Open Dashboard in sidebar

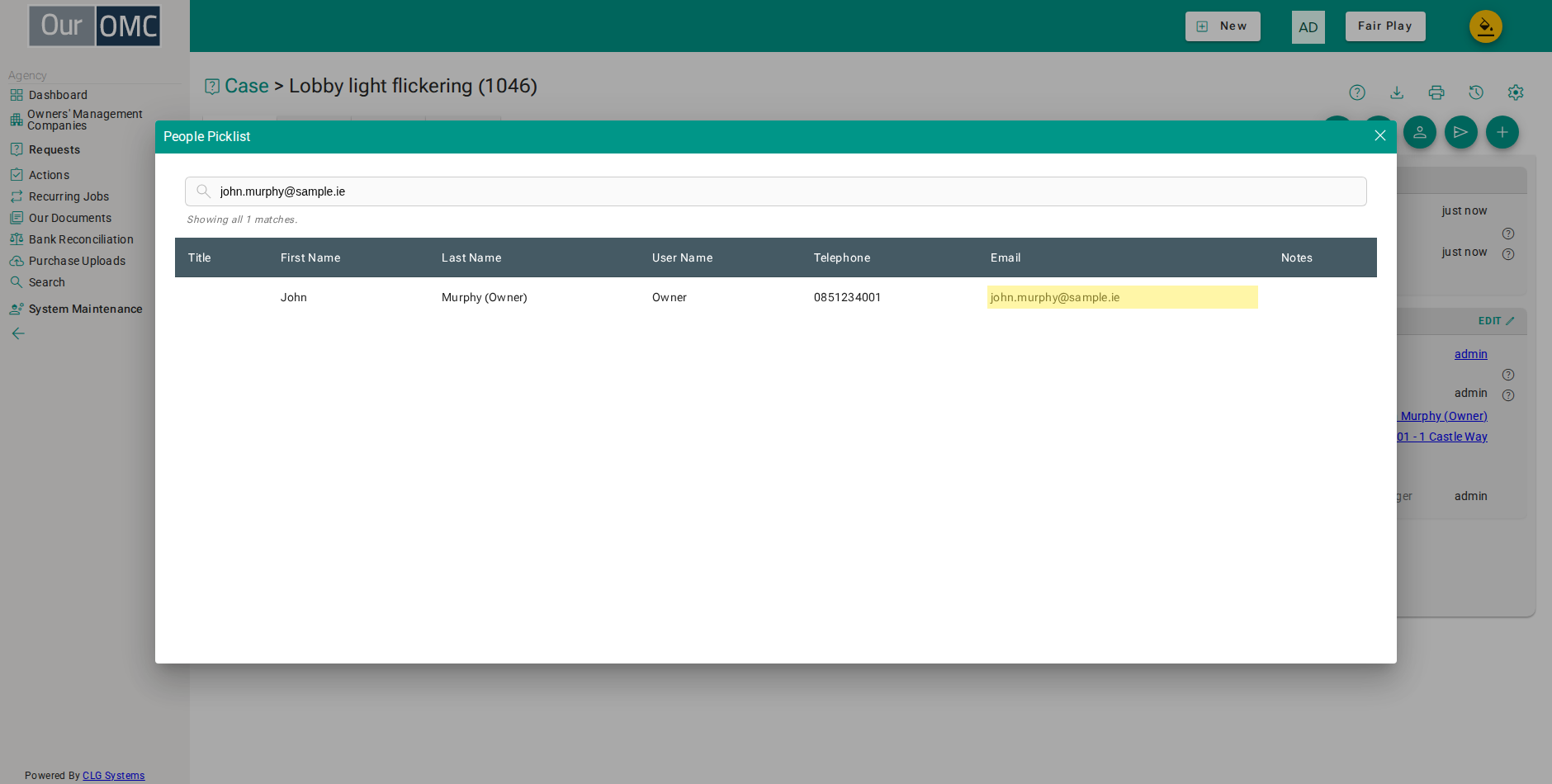(58, 95)
